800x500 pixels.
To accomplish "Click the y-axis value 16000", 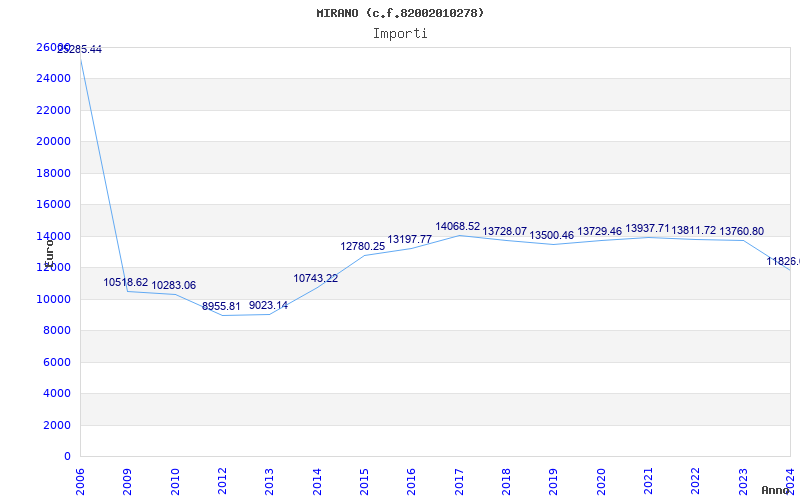I will pyautogui.click(x=53, y=205).
